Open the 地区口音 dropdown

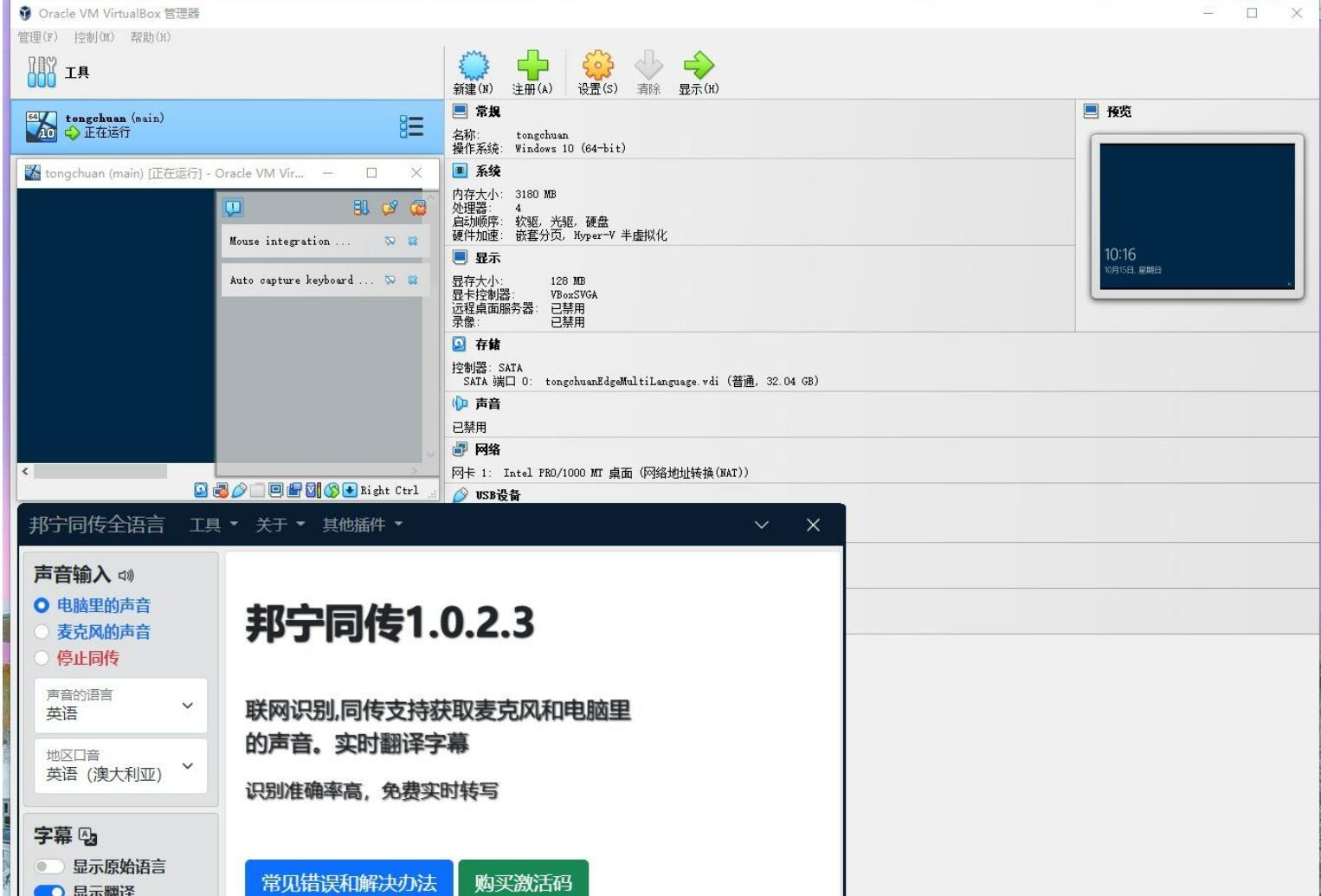click(x=121, y=766)
